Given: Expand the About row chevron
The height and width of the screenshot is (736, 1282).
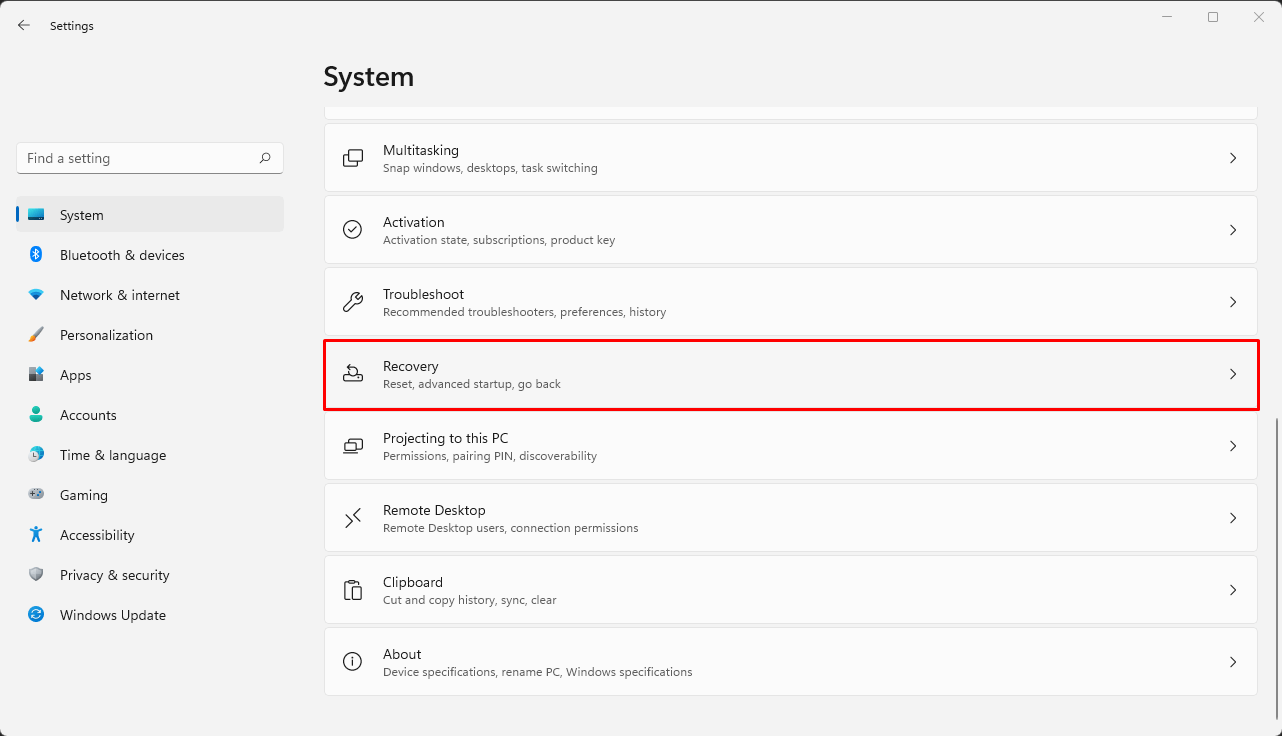Looking at the screenshot, I should (x=1233, y=662).
